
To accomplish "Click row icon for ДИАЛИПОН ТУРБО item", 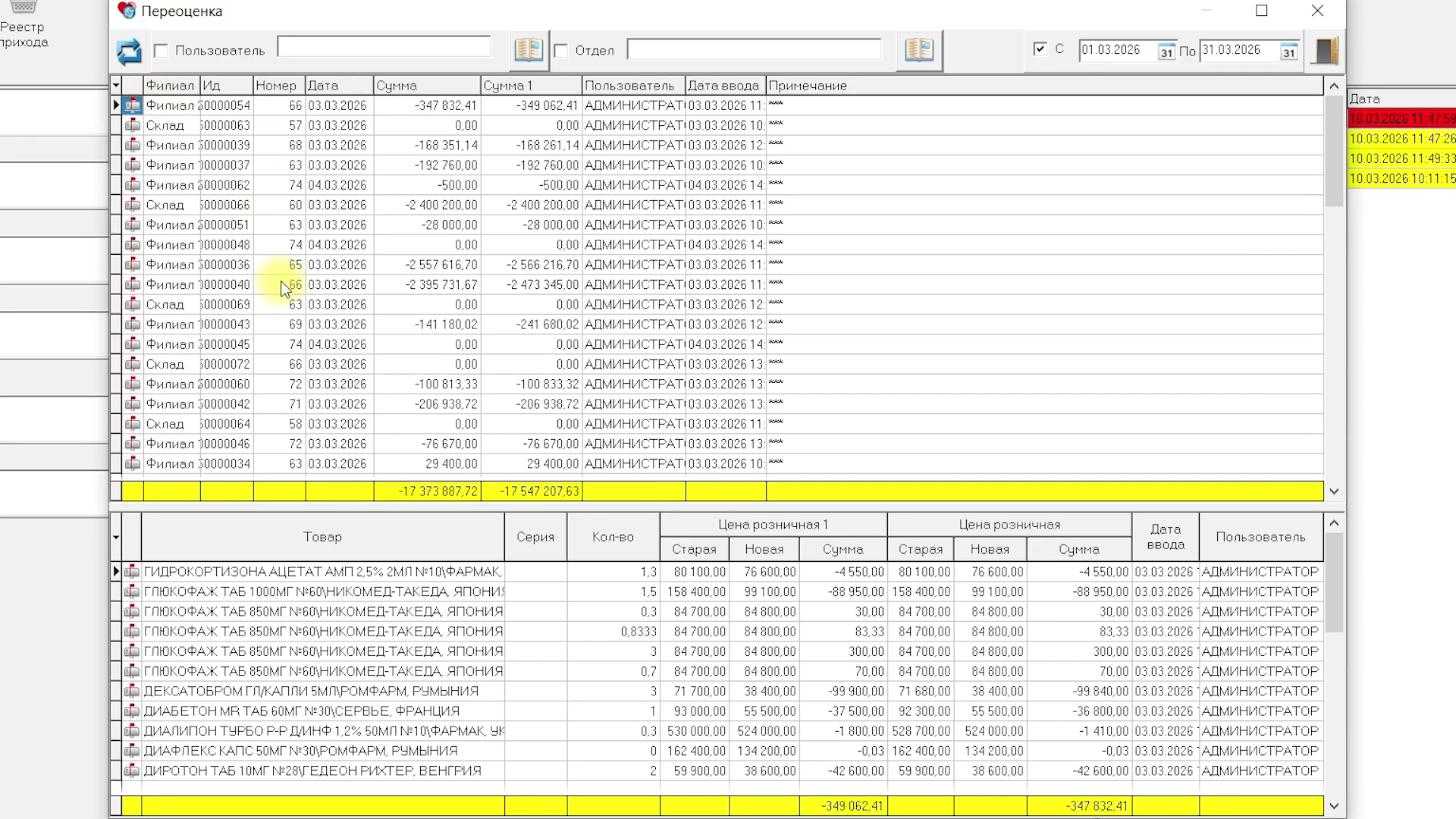I will [132, 731].
